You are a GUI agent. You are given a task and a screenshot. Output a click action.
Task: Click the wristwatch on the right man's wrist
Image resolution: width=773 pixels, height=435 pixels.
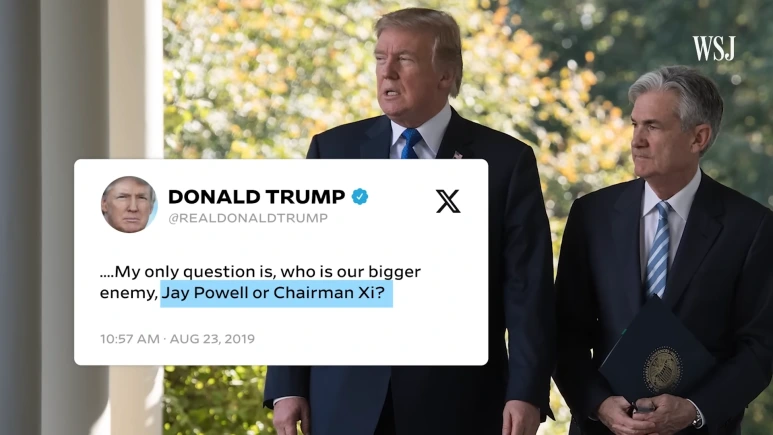click(697, 418)
